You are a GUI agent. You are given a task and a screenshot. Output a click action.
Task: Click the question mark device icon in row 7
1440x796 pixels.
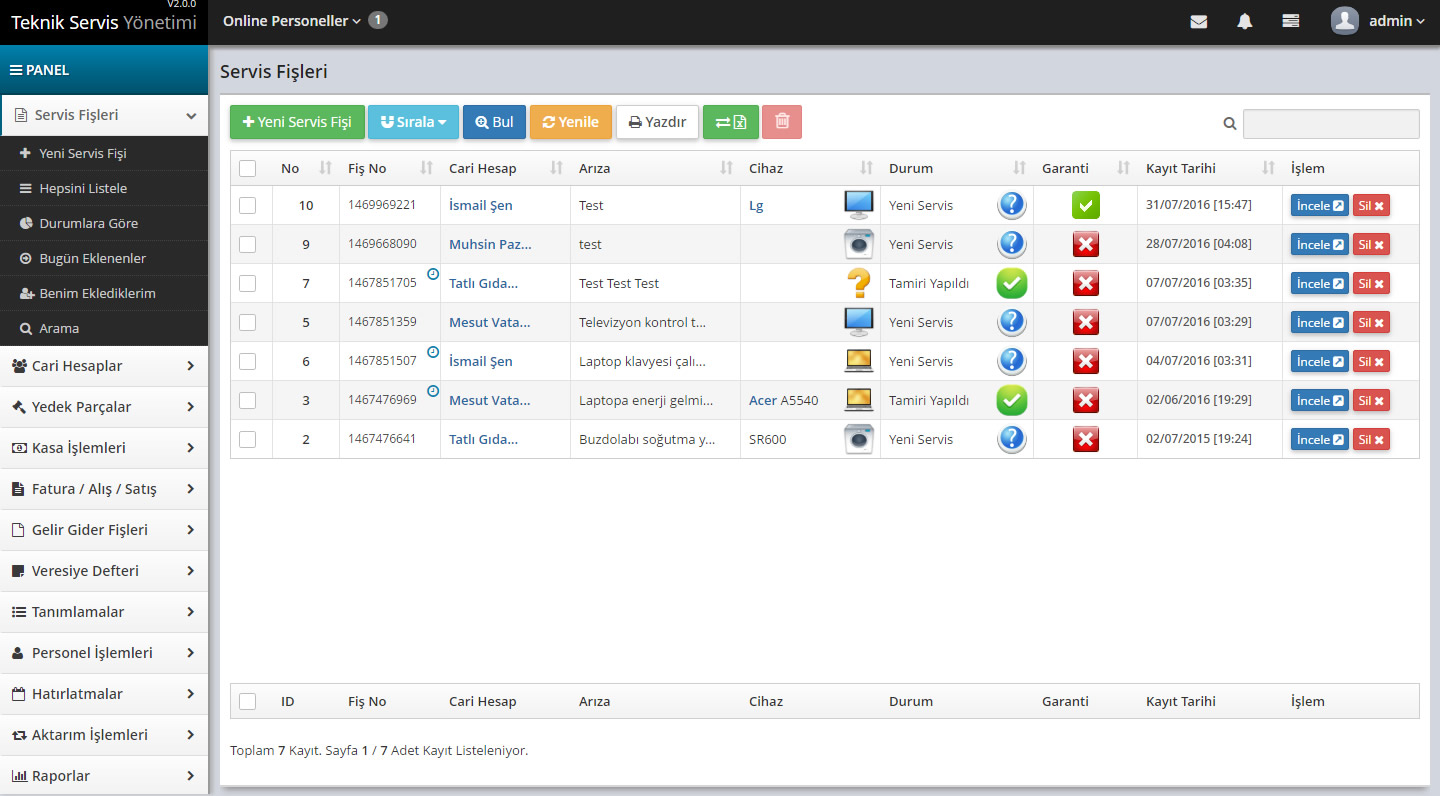point(858,283)
